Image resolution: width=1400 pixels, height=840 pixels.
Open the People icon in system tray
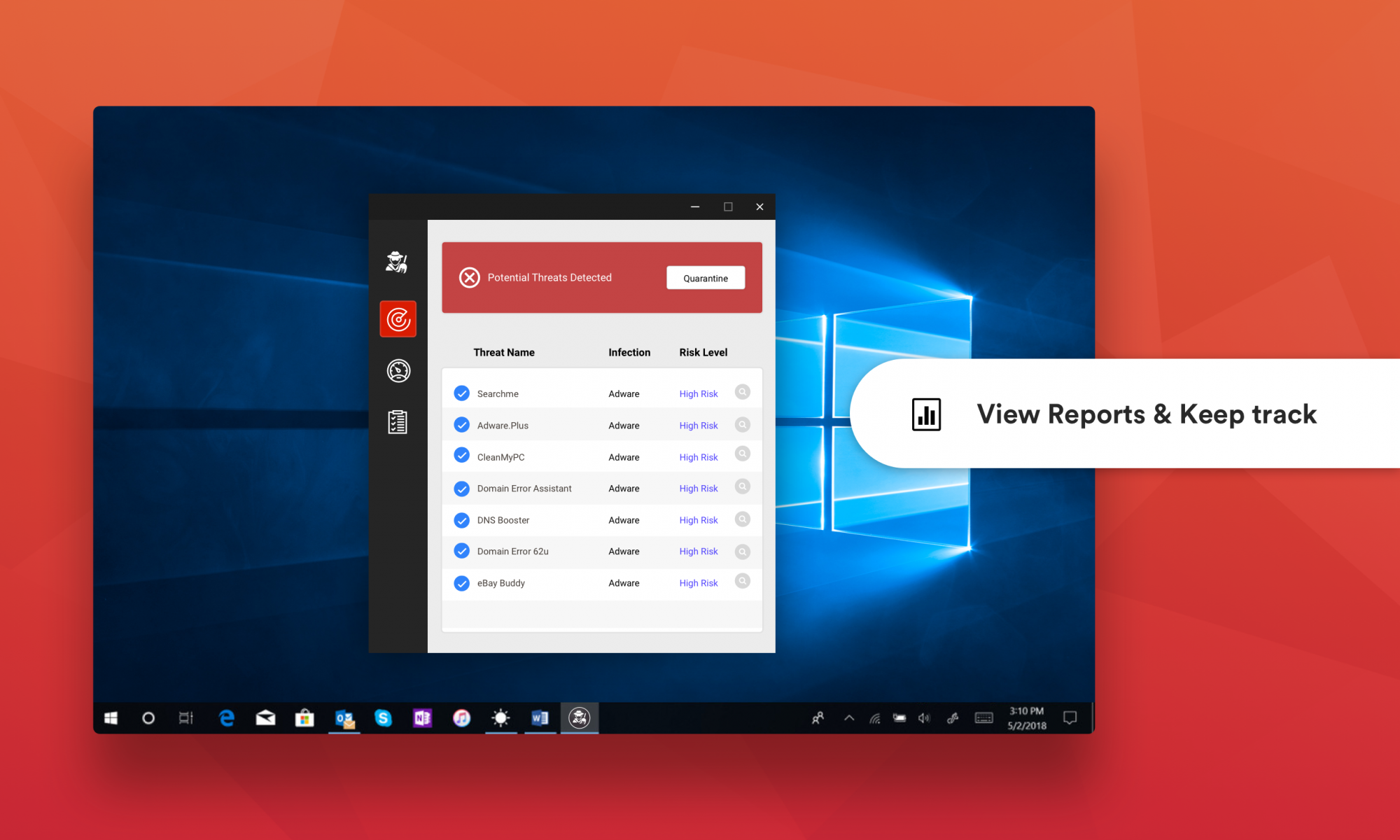click(818, 718)
